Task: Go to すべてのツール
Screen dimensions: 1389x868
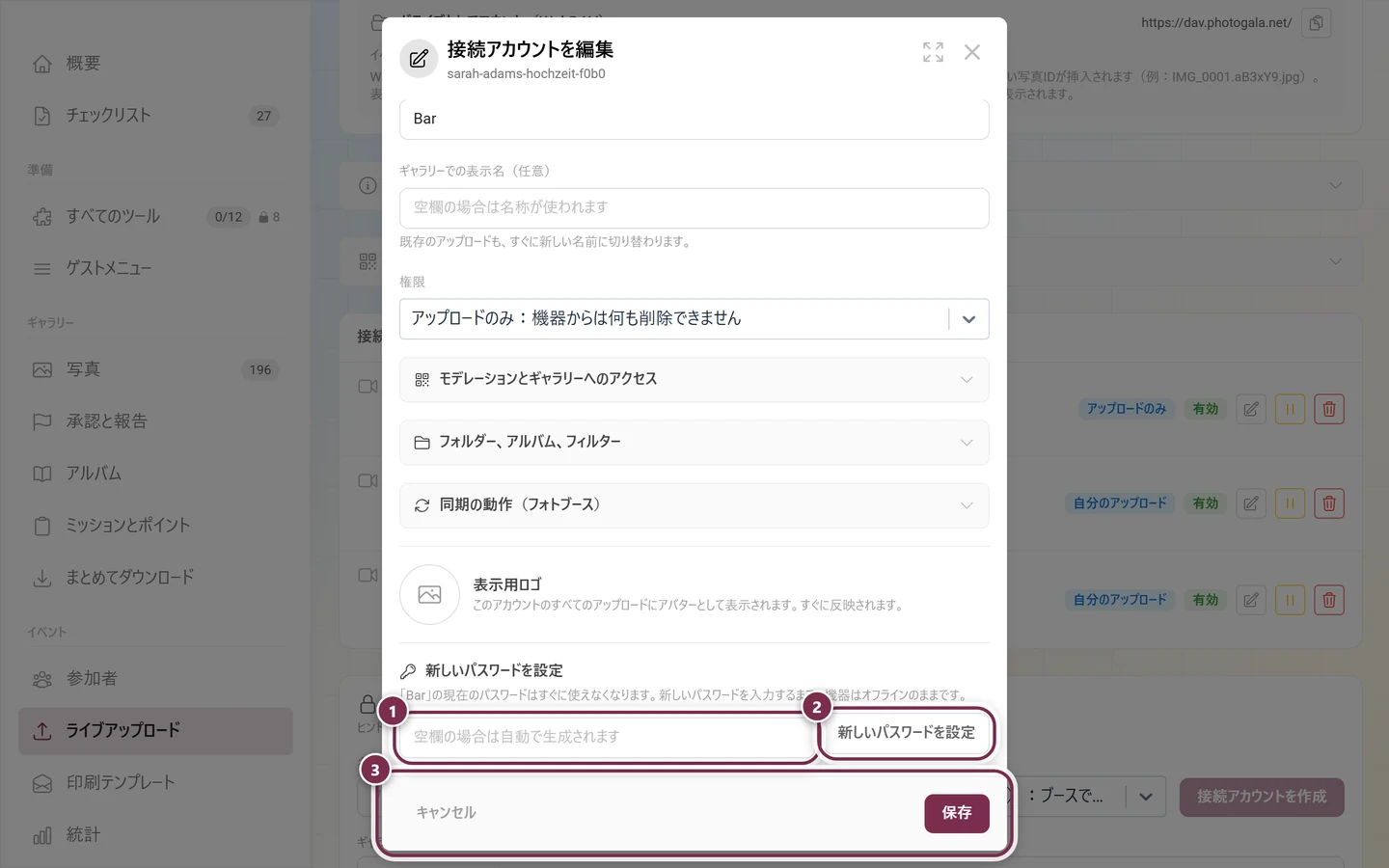Action: coord(155,217)
